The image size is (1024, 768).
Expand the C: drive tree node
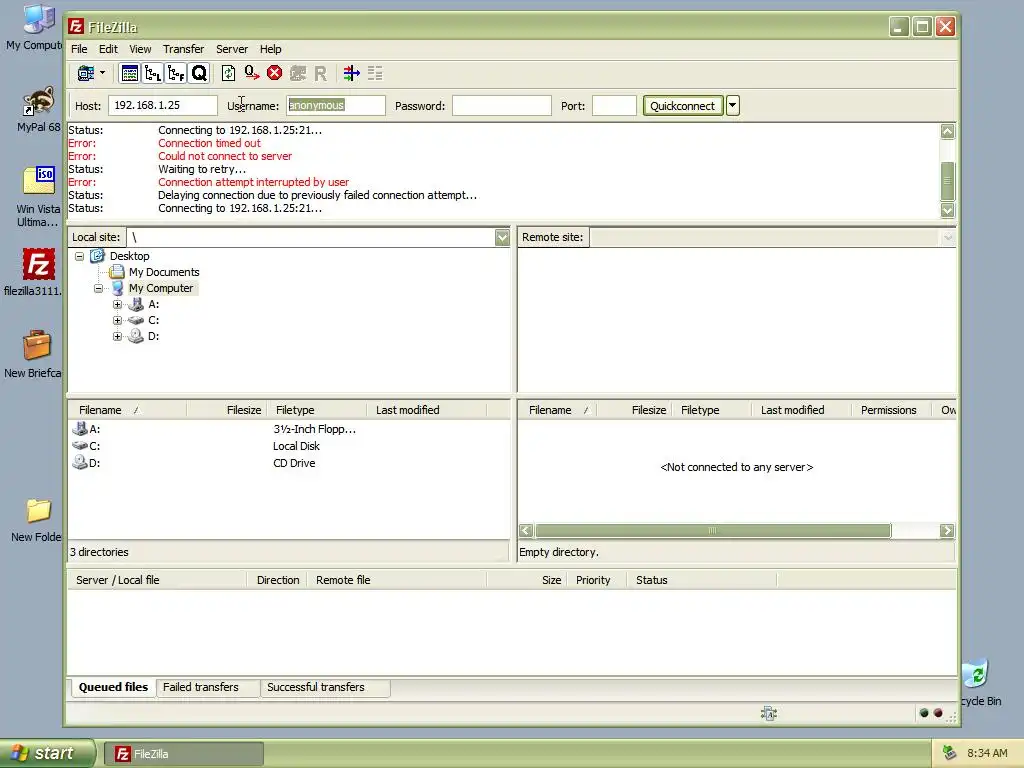point(117,320)
